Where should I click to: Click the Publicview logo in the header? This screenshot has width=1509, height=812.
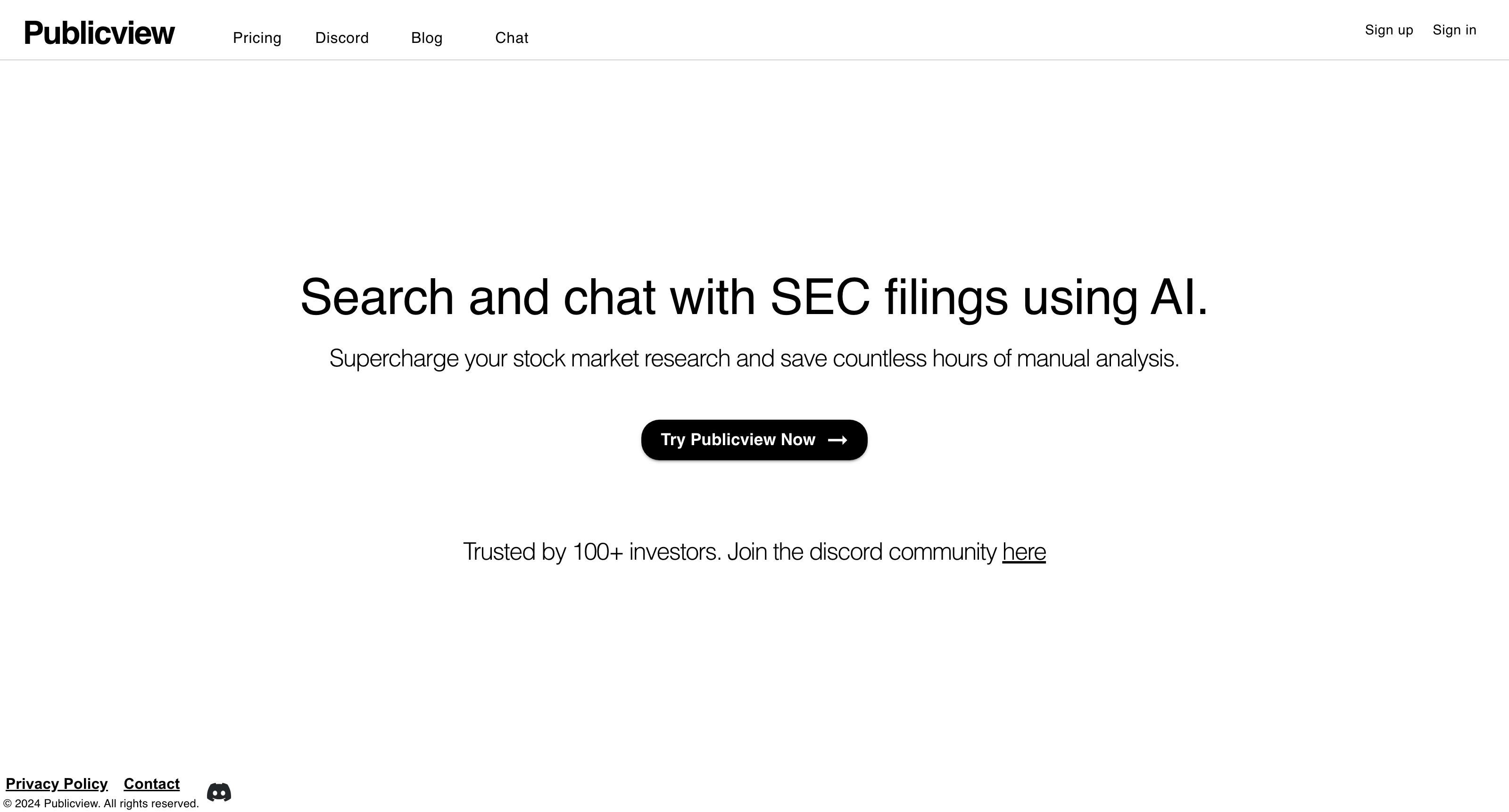(x=99, y=33)
